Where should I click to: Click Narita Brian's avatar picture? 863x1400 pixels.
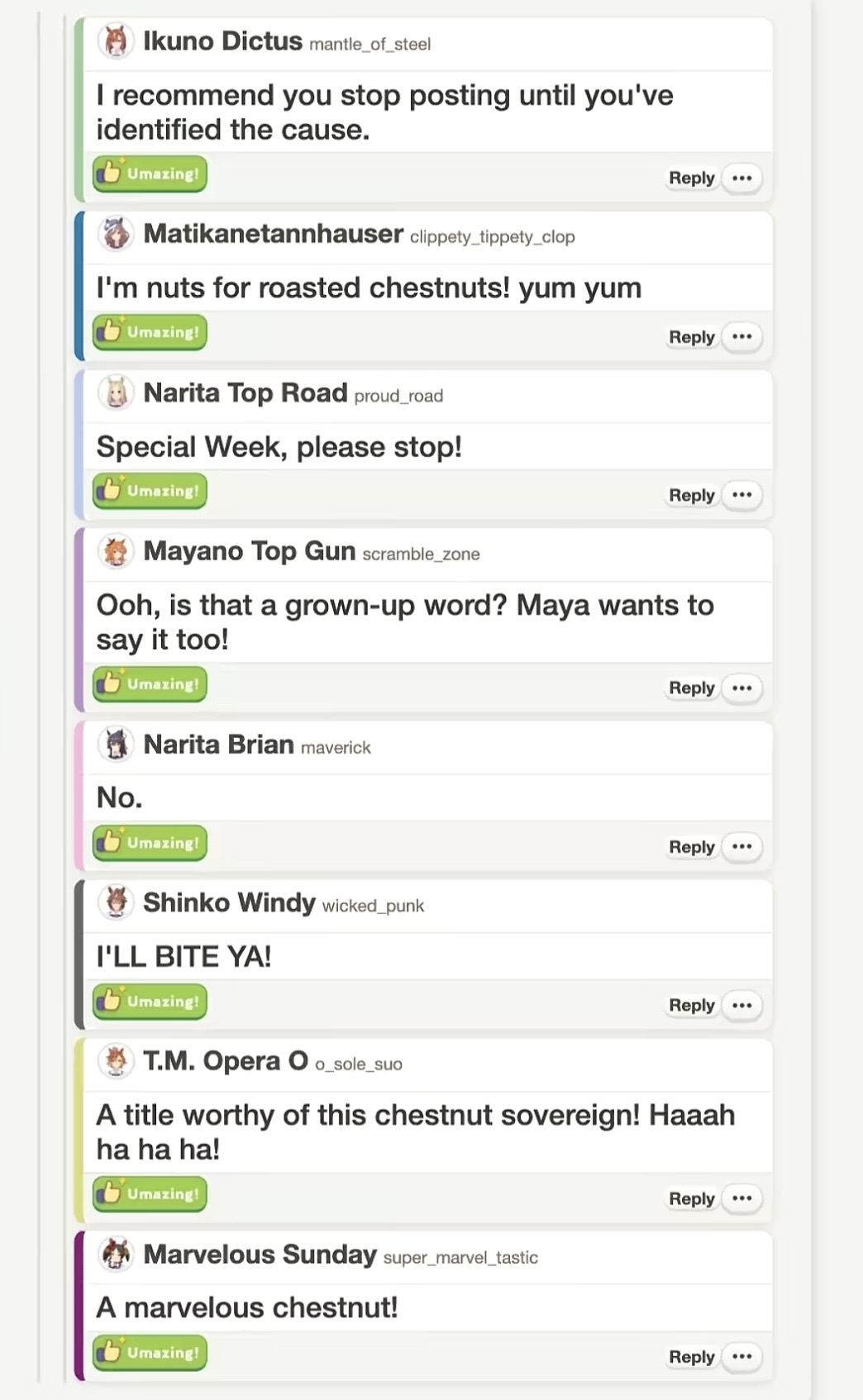point(116,745)
